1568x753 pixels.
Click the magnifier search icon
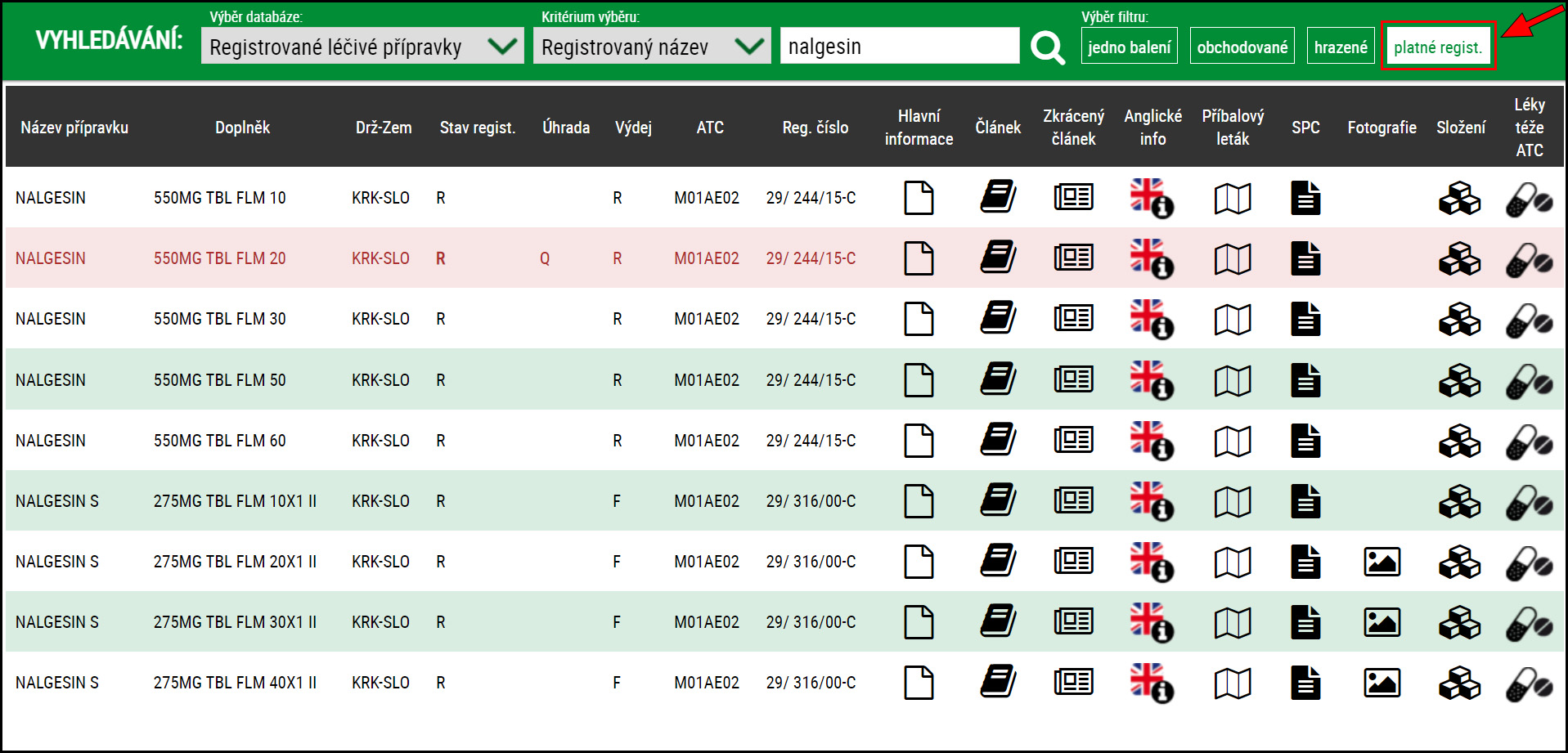pyautogui.click(x=1048, y=47)
